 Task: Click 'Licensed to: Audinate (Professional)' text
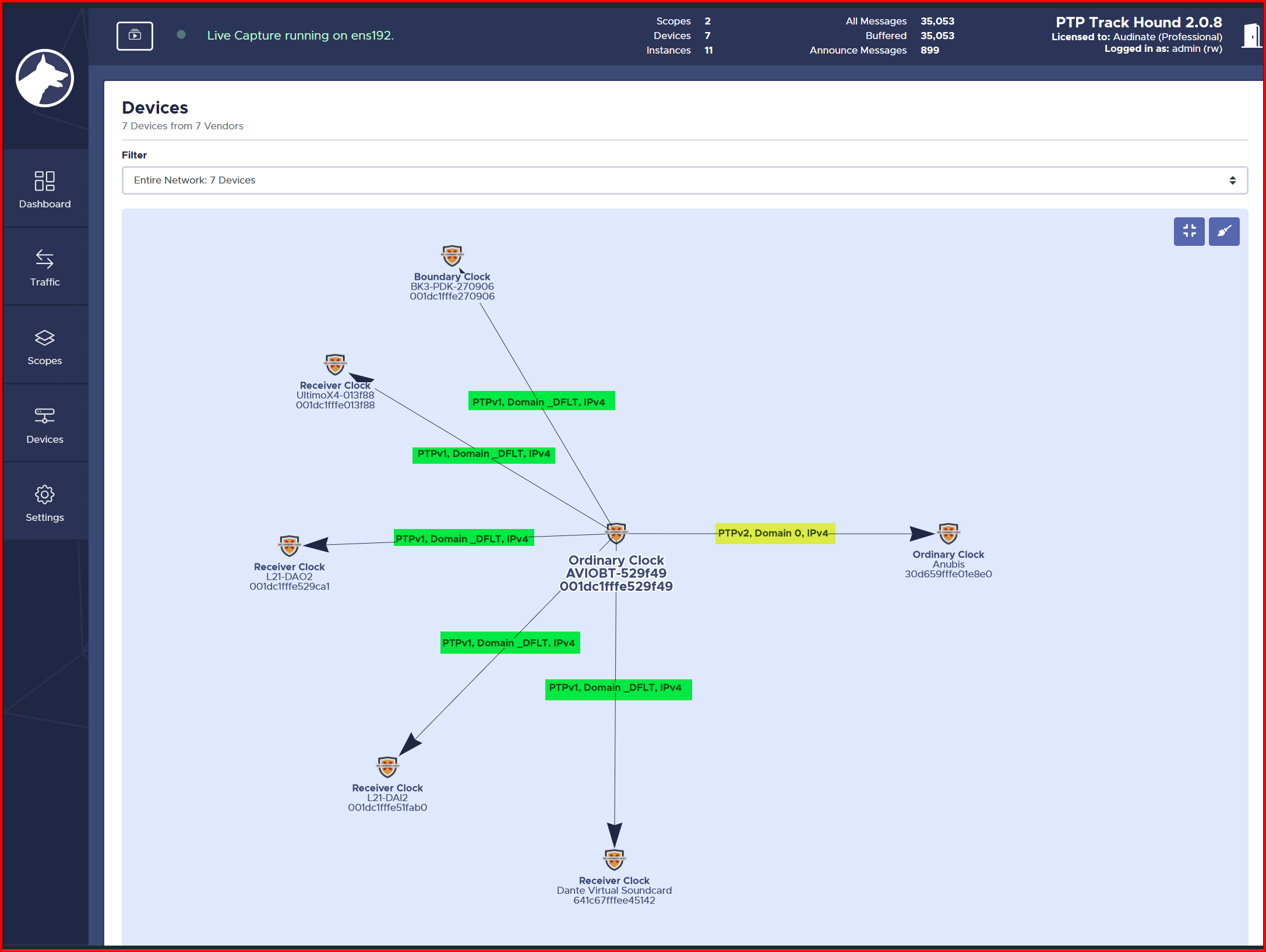tap(1137, 37)
